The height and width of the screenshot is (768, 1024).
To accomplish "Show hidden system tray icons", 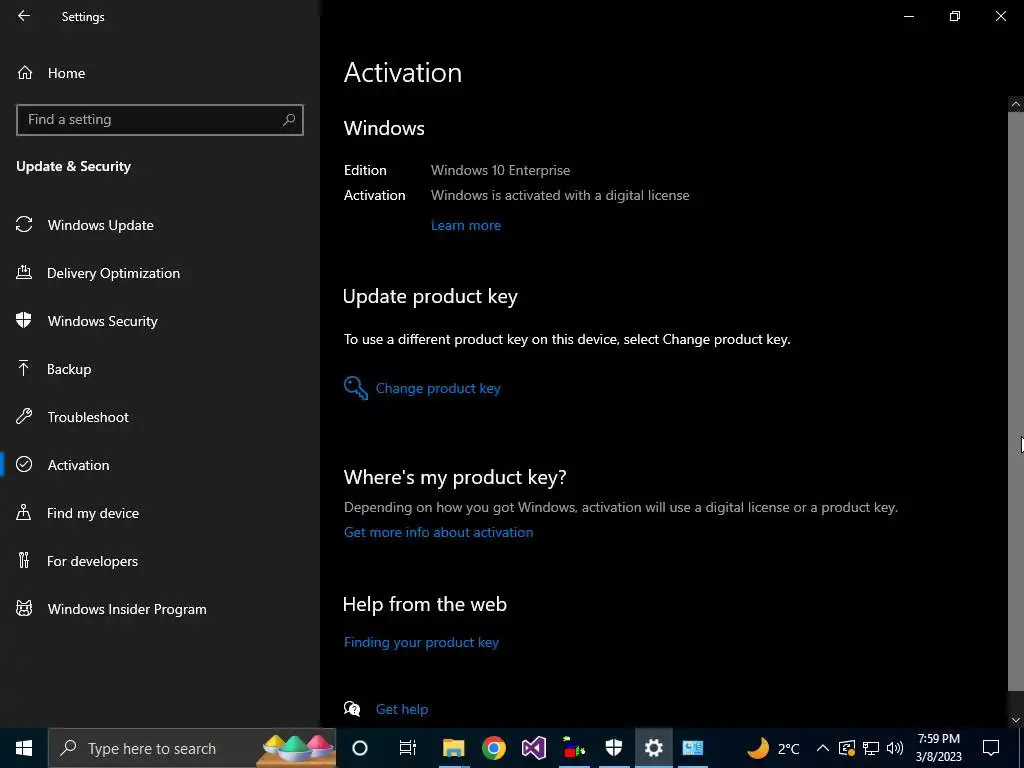I will tap(823, 748).
